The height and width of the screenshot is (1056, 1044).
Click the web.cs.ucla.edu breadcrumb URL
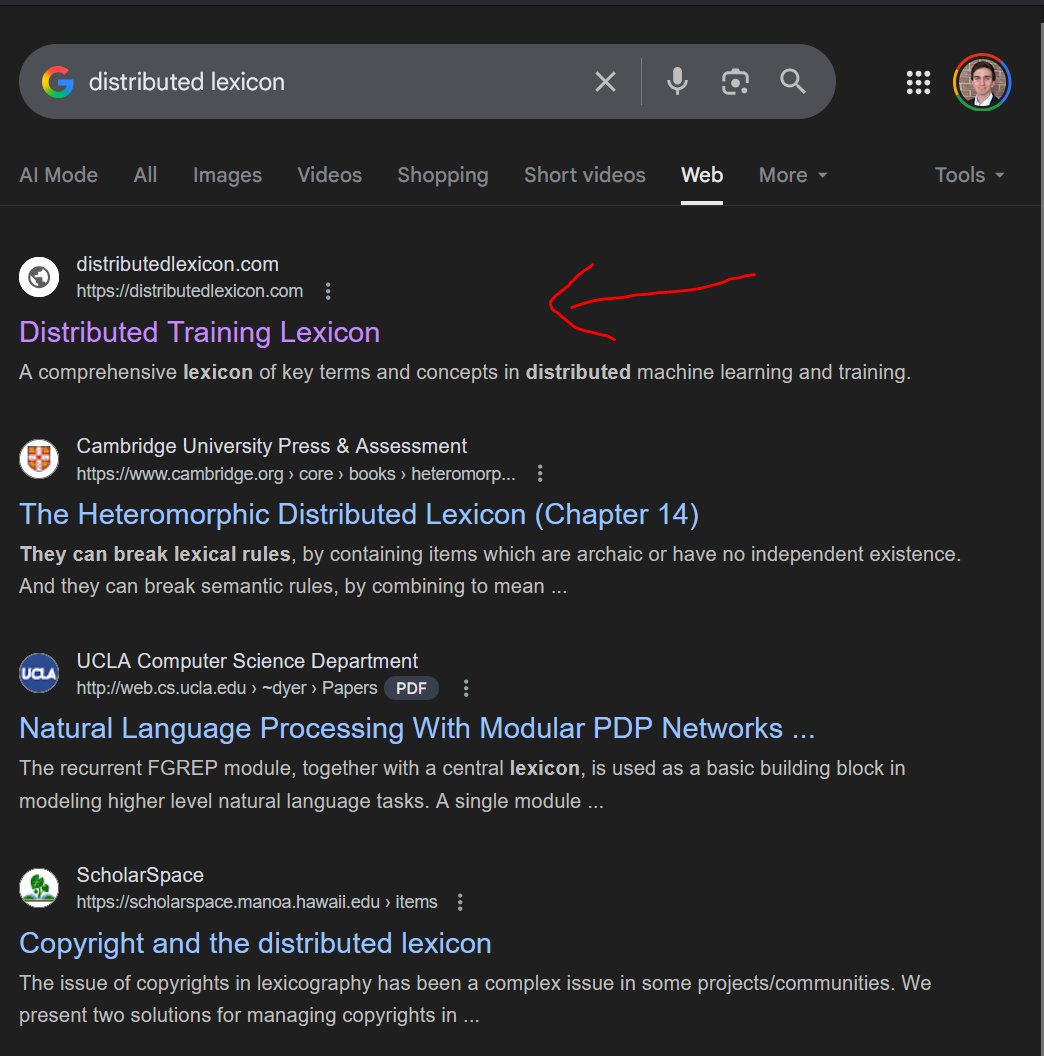click(226, 688)
